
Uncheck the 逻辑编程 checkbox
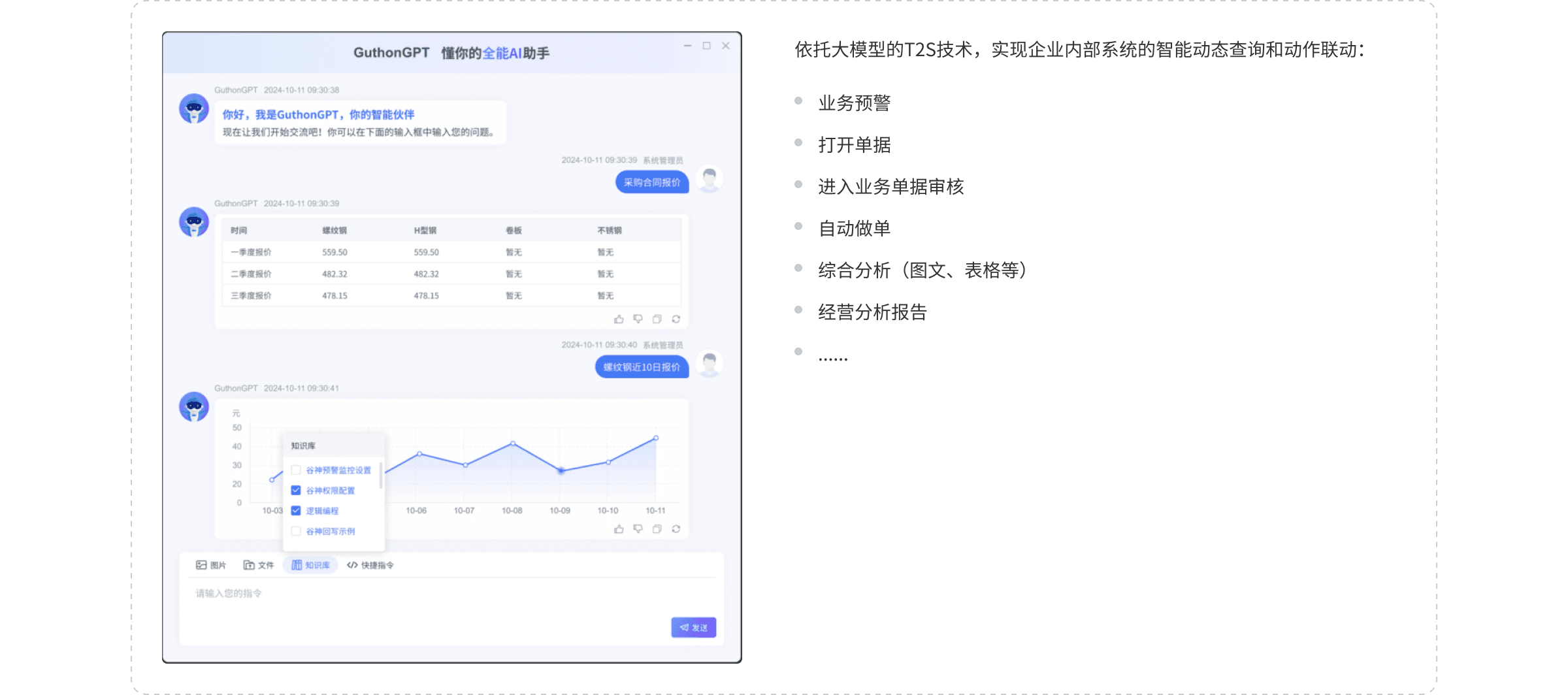click(x=296, y=511)
